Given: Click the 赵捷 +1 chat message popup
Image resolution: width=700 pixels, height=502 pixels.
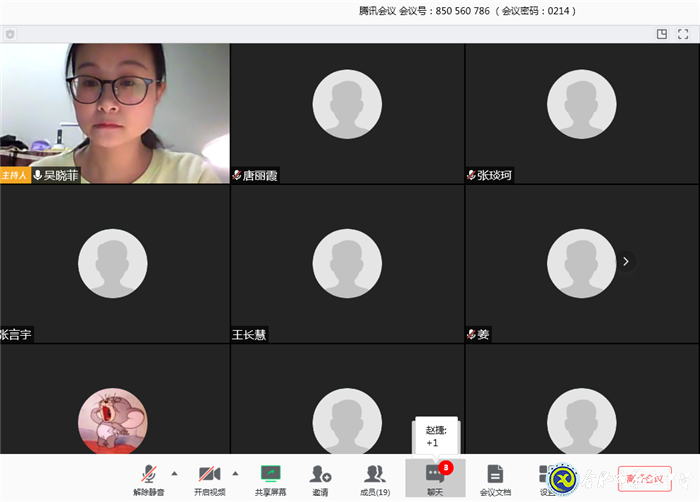Looking at the screenshot, I should pos(436,436).
